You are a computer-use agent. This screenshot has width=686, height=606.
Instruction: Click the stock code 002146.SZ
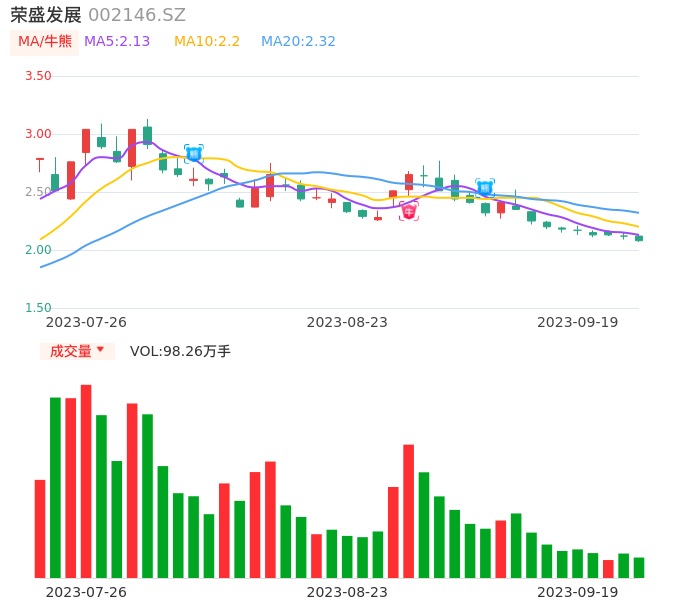(x=137, y=15)
